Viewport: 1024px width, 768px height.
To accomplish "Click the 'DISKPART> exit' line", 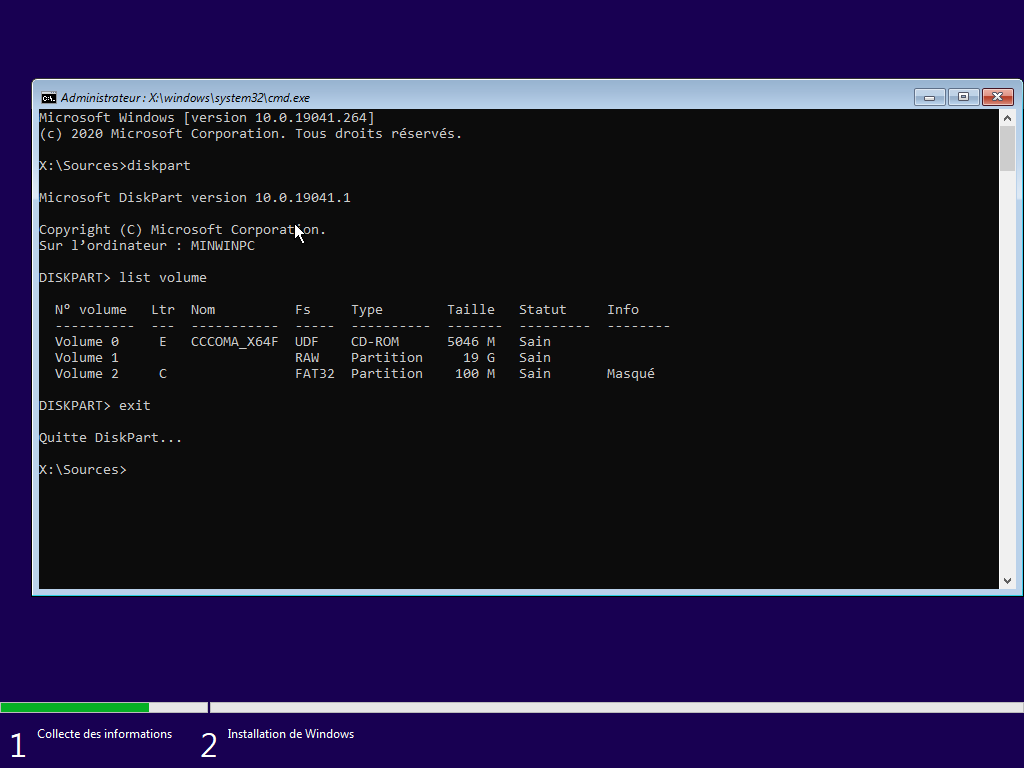I will point(95,406).
